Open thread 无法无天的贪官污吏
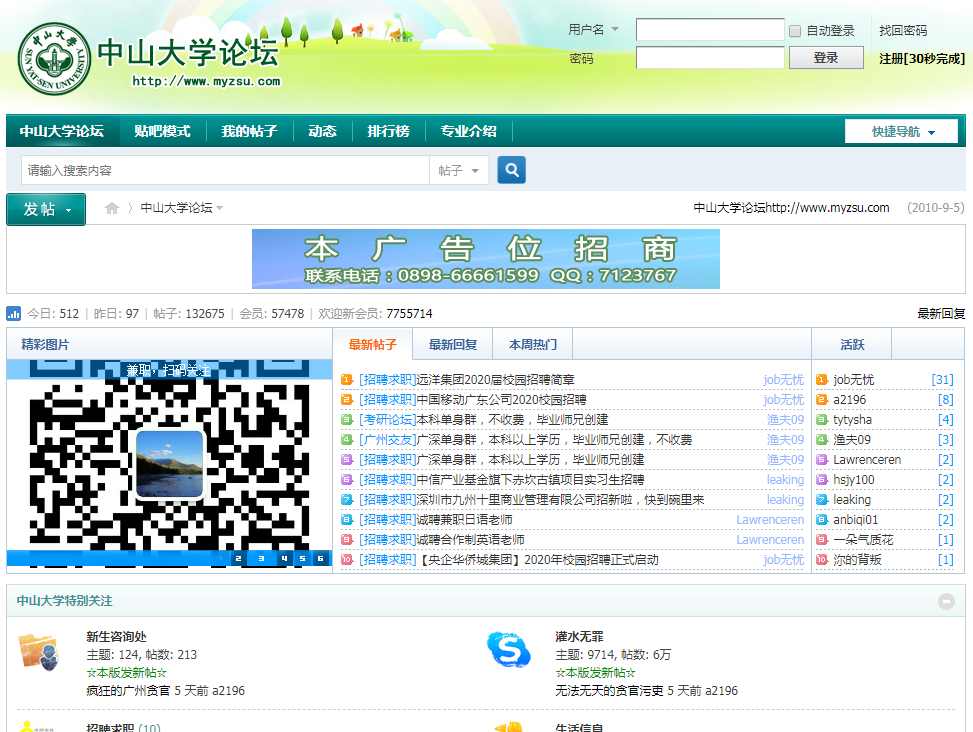 pyautogui.click(x=609, y=690)
